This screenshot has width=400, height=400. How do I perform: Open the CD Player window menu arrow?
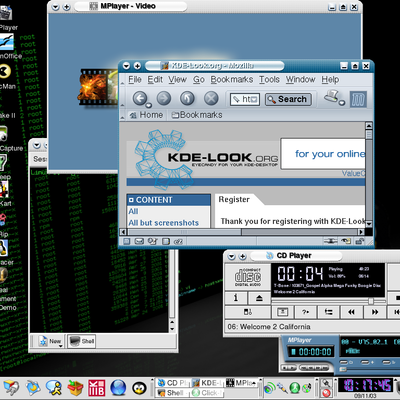(x=232, y=256)
